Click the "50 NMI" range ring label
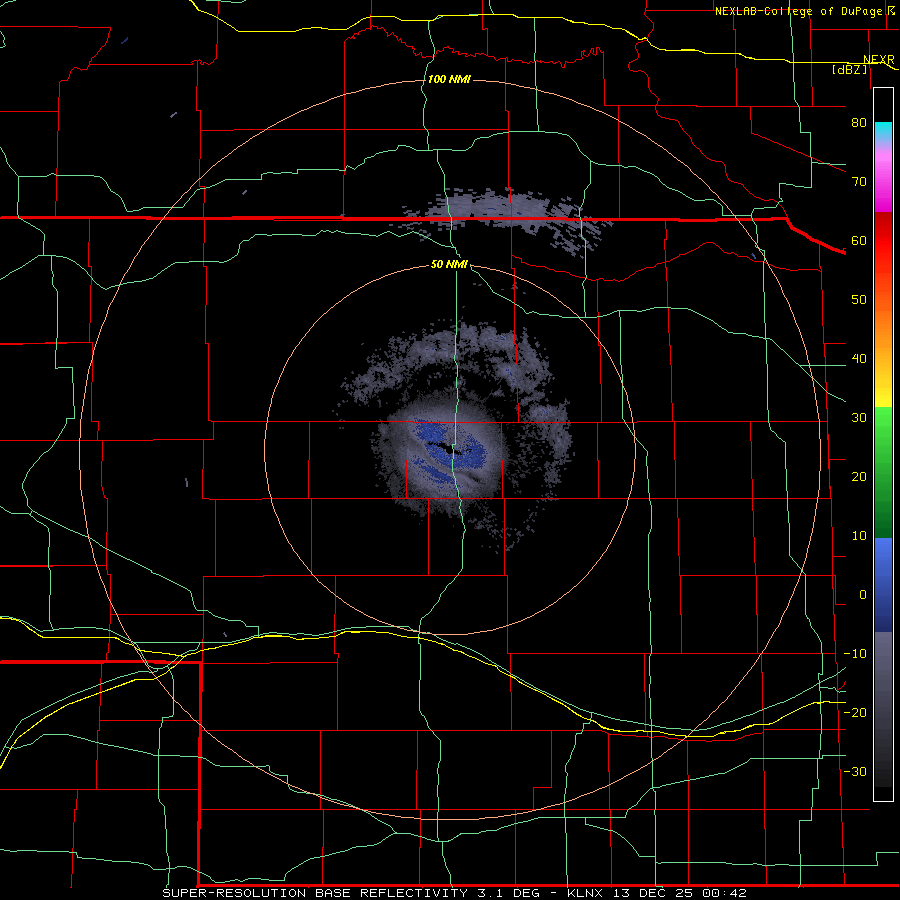The image size is (900, 900). [x=449, y=264]
